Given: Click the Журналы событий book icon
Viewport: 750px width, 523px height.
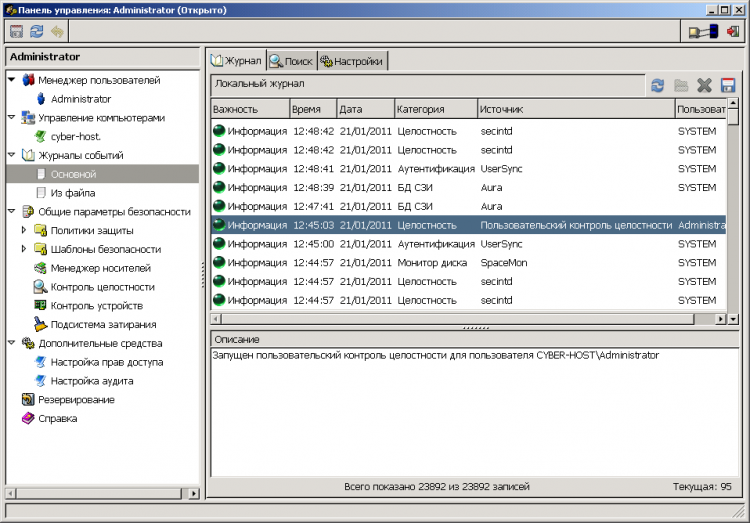Looking at the screenshot, I should pyautogui.click(x=28, y=155).
